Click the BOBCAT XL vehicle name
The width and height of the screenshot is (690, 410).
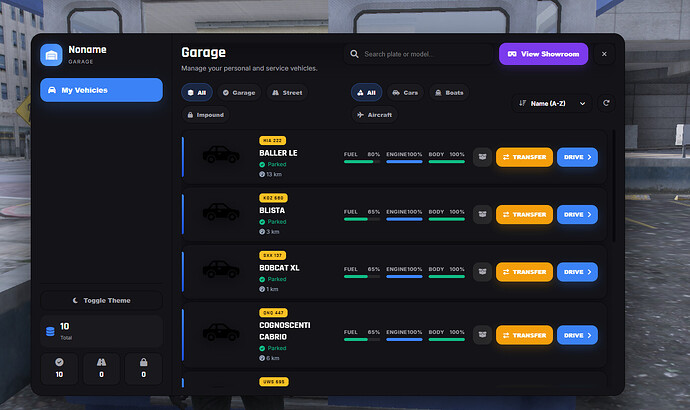point(279,268)
